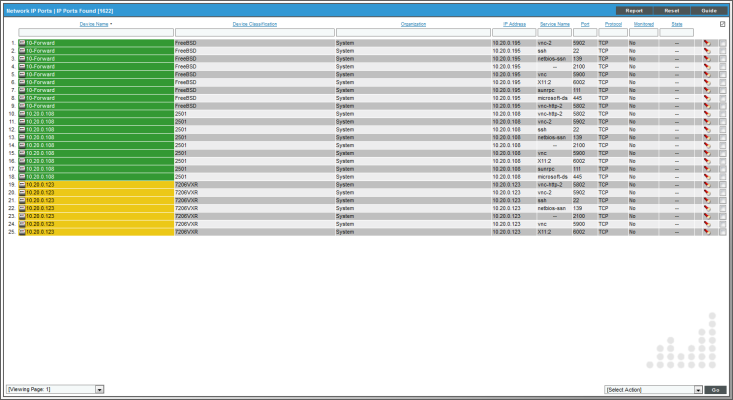Check the checkbox for row 22
This screenshot has height=400, width=733.
pos(723,208)
